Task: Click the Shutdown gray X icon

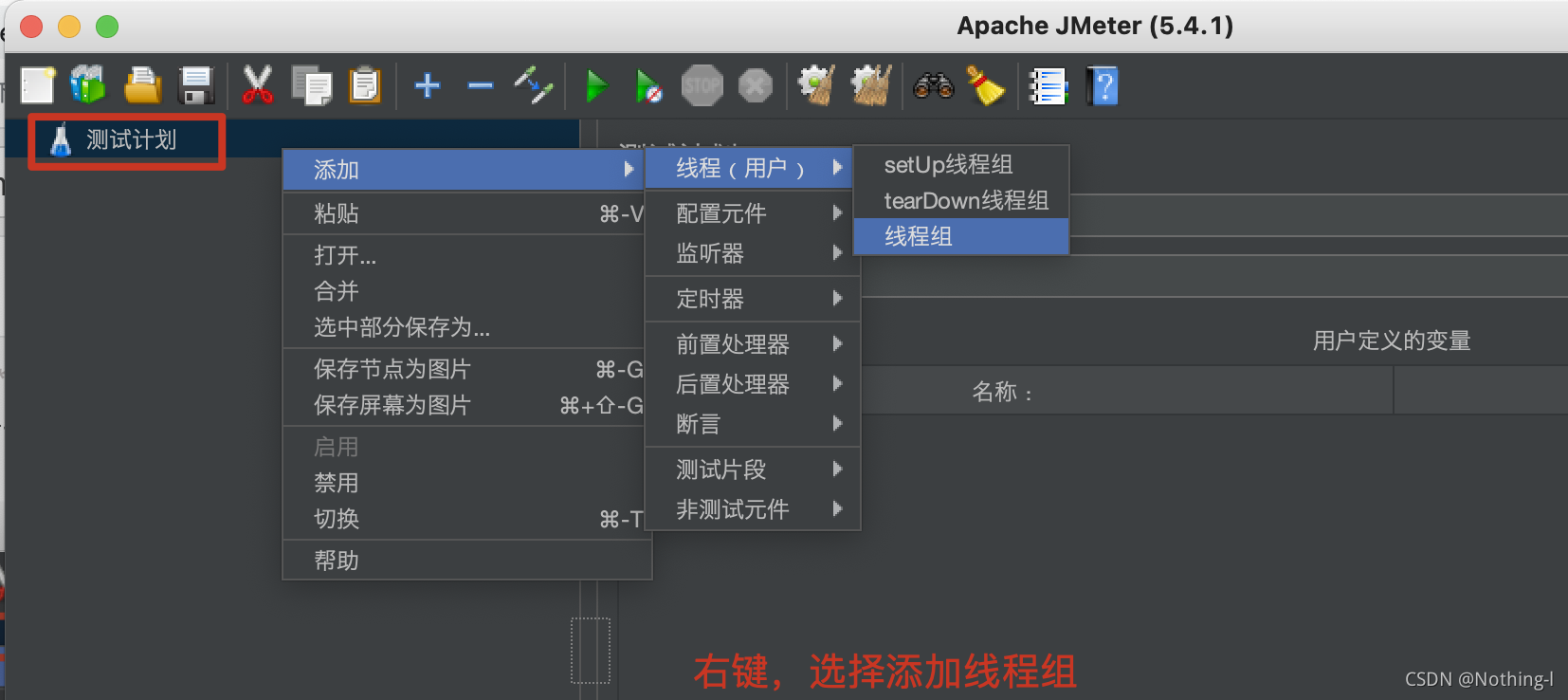Action: coord(756,85)
